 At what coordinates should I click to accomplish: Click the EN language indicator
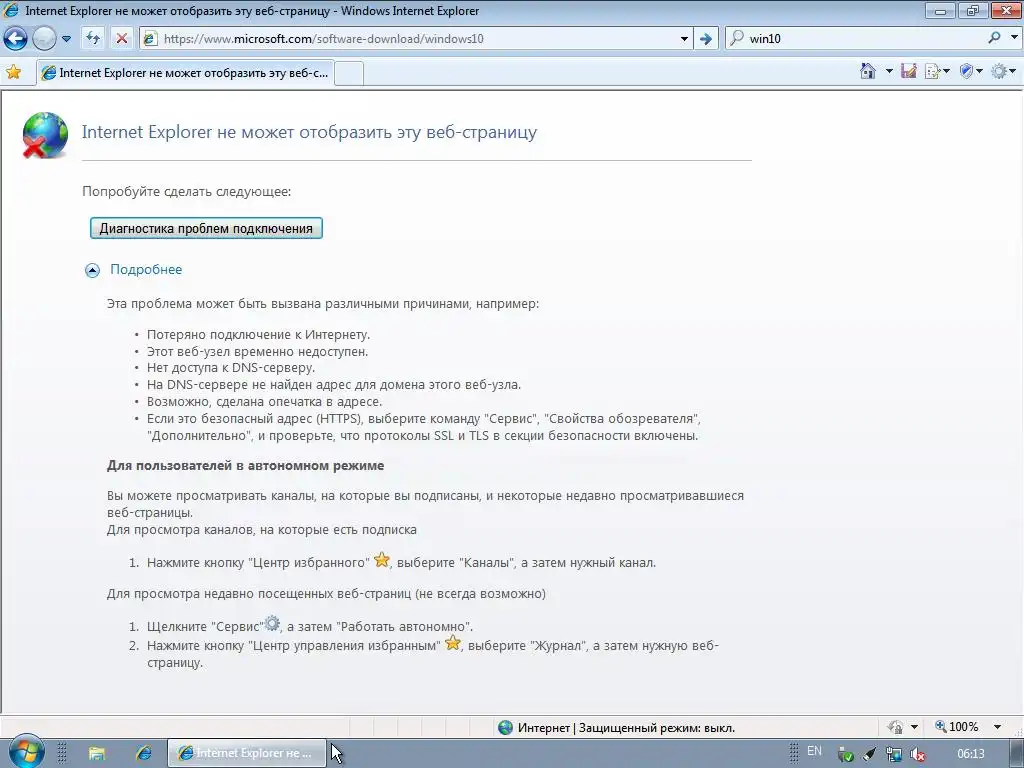814,751
